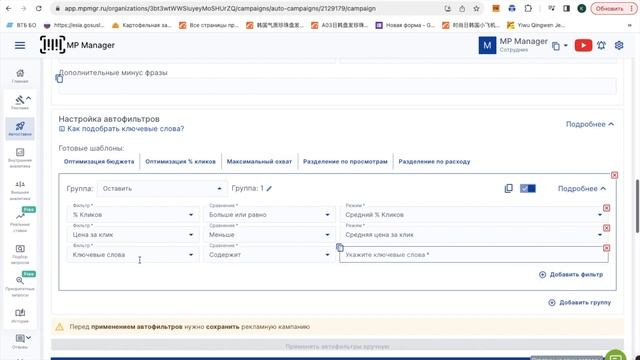
Task: Open Реальные ставки chart icon
Action: click(x=20, y=222)
